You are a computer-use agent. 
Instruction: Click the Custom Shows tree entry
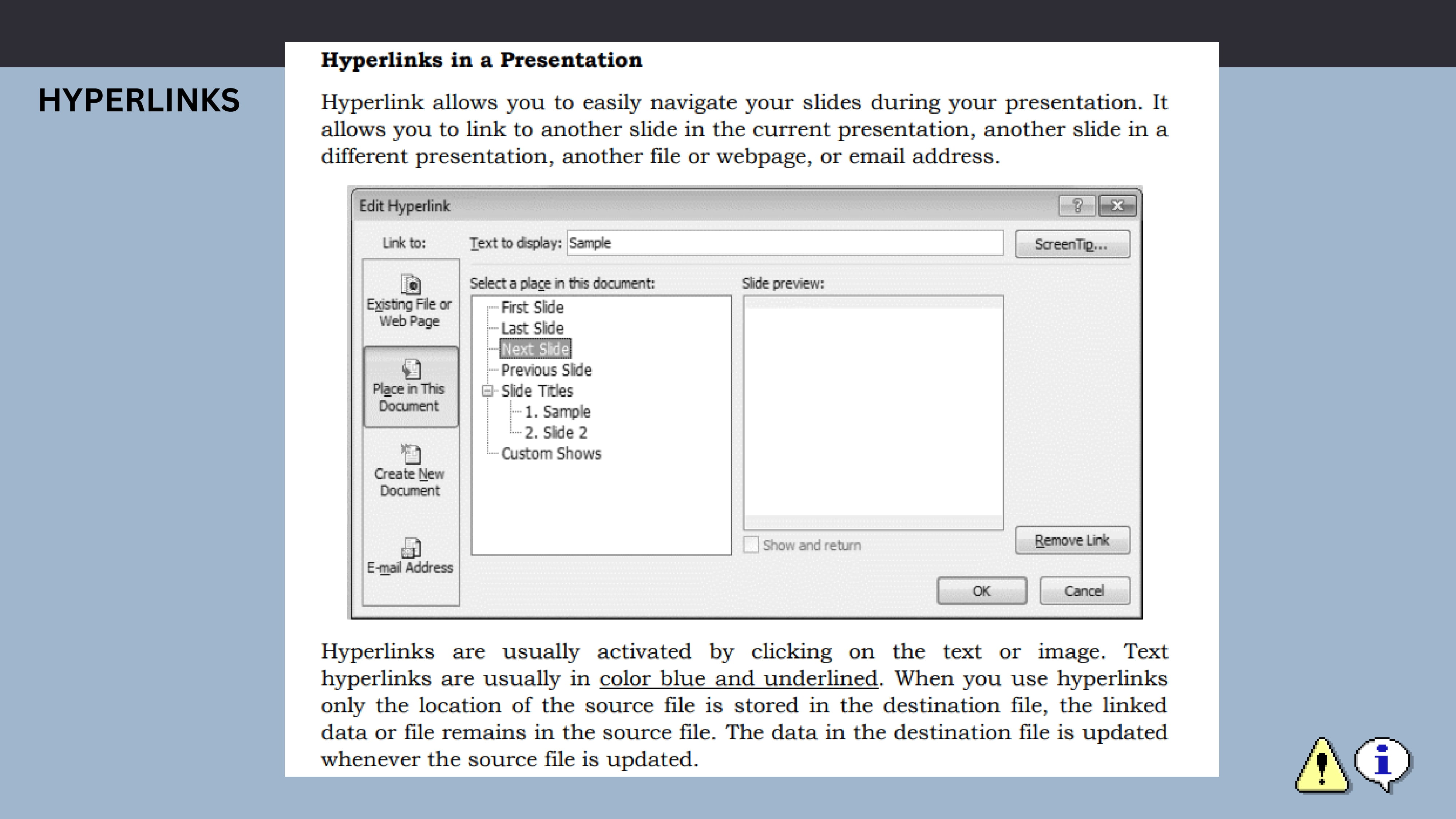(550, 453)
